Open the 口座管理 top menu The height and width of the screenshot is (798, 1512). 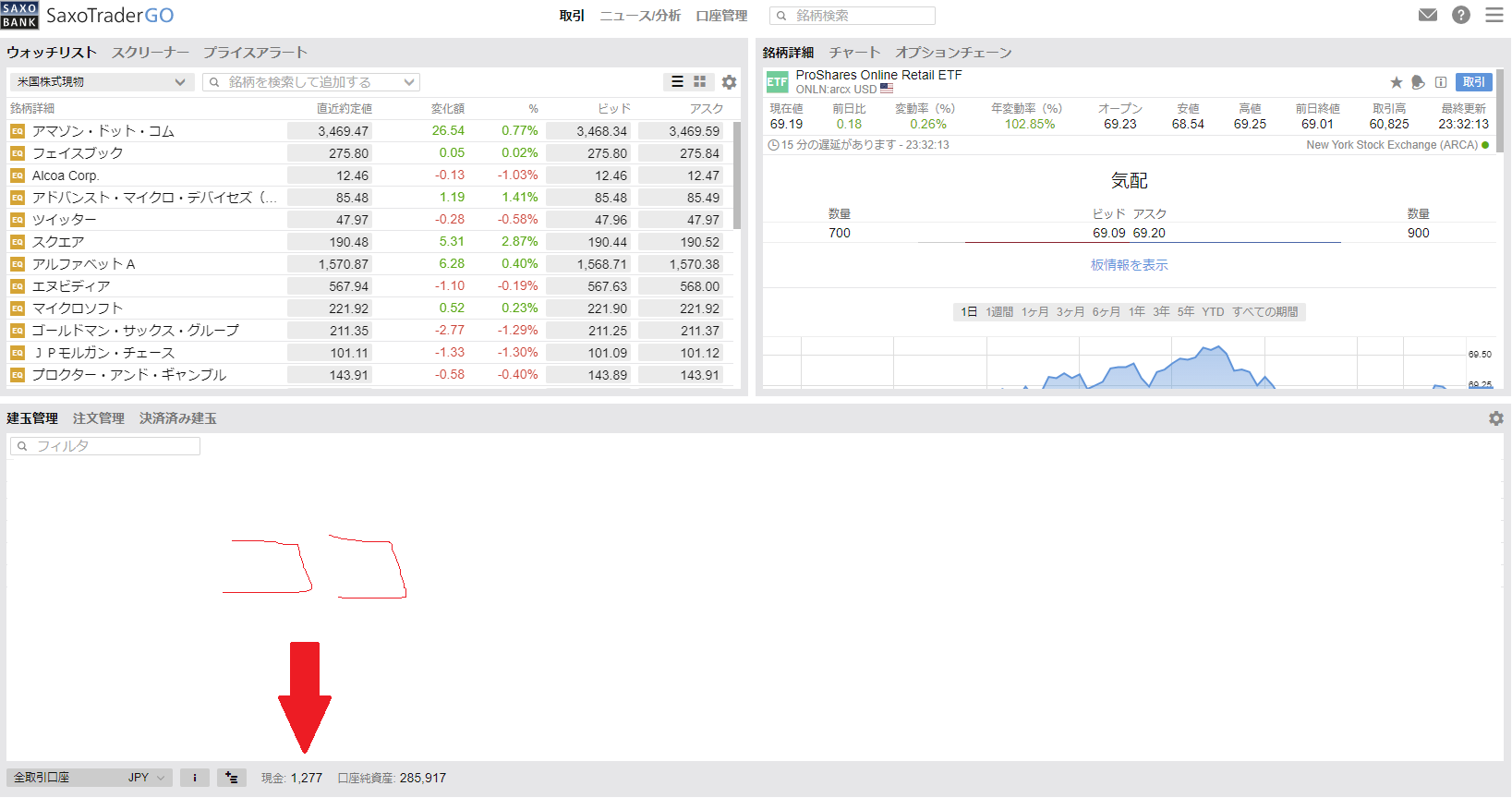click(721, 16)
